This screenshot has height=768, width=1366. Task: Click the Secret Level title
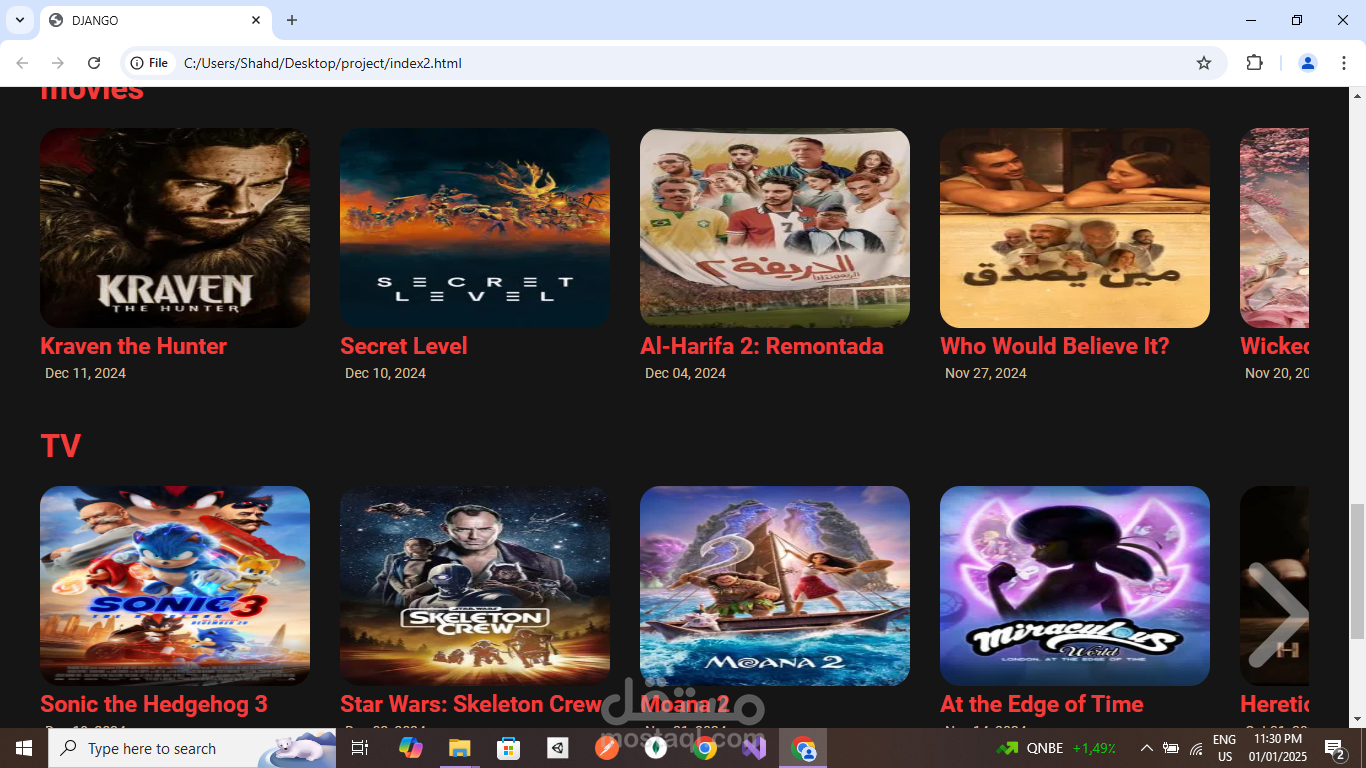[404, 346]
